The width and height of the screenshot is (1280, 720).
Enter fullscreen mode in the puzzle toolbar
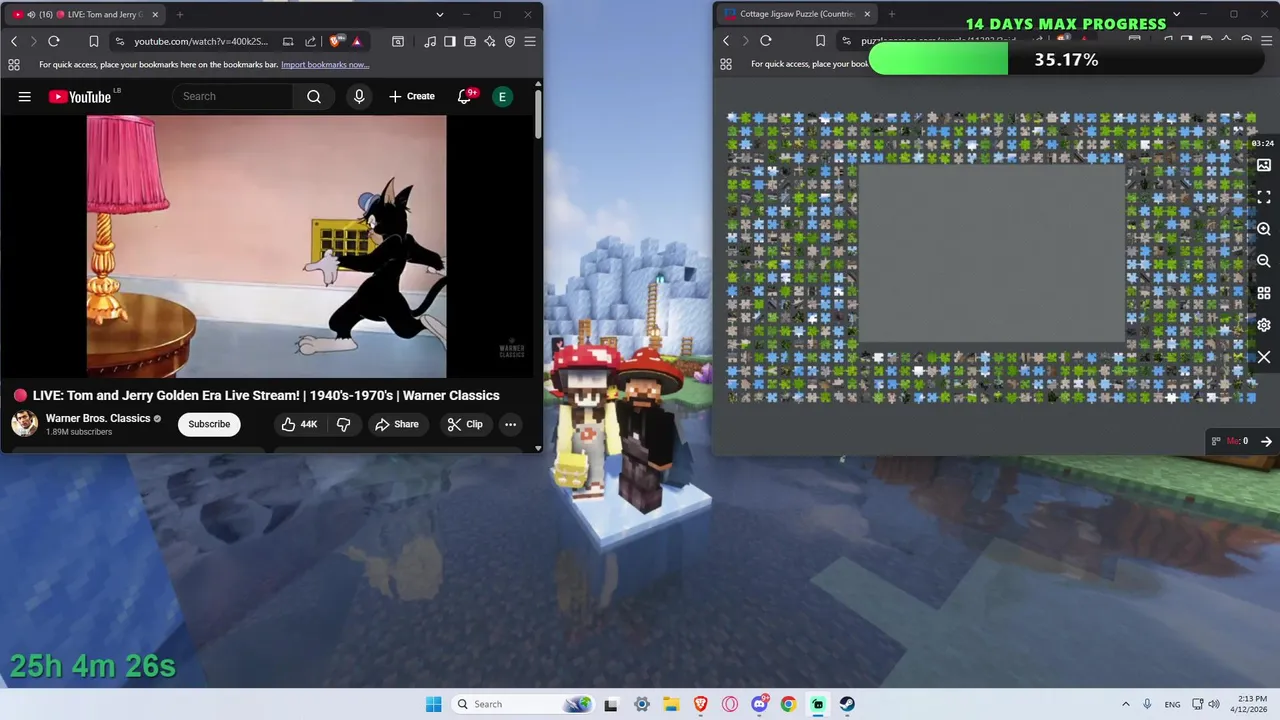(x=1264, y=197)
